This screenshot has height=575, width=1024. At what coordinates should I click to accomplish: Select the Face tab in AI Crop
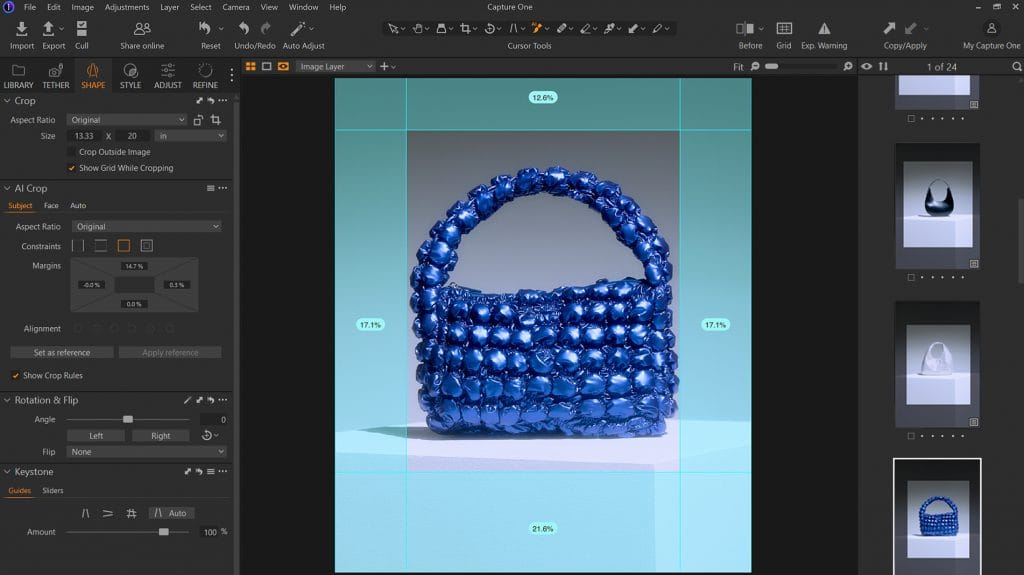tap(51, 206)
